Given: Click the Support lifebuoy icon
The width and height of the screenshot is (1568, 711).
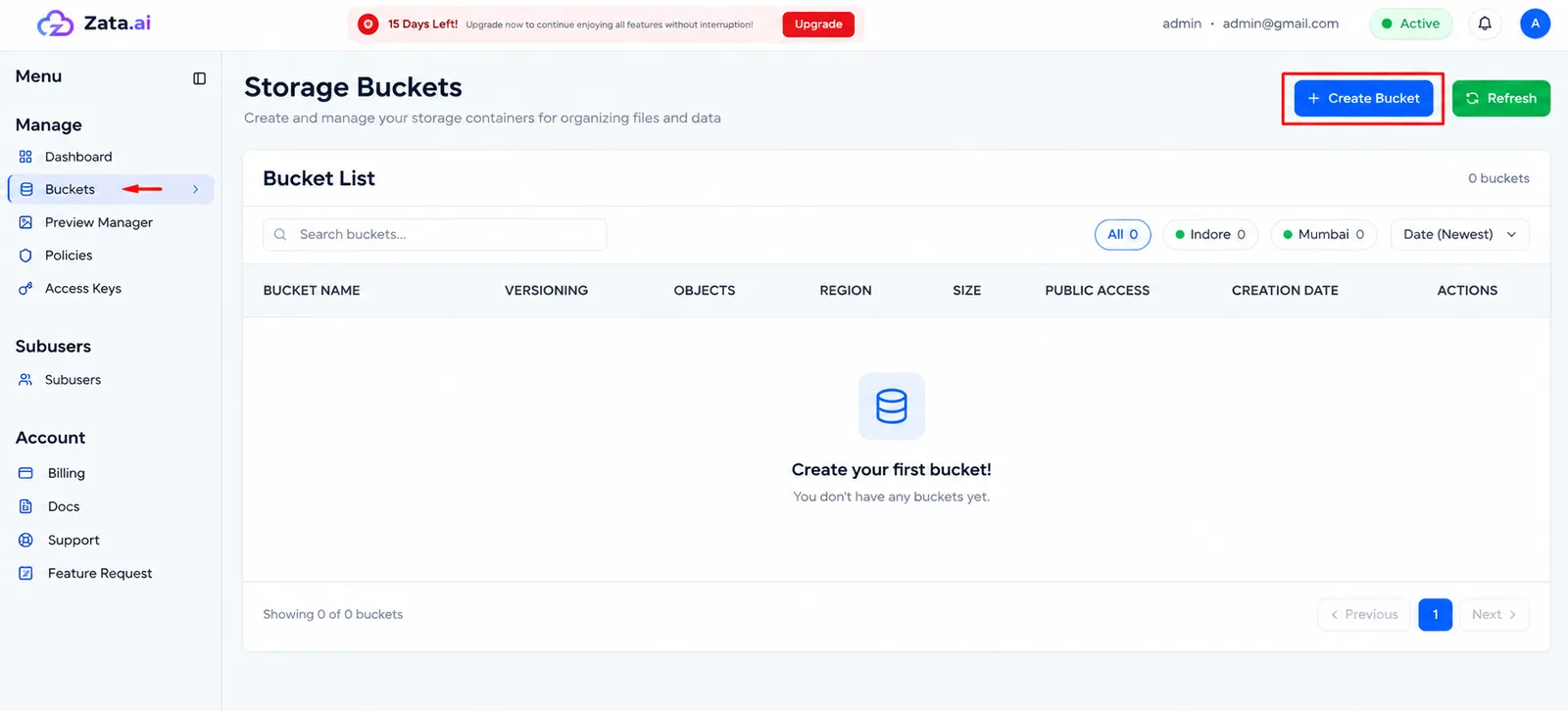Looking at the screenshot, I should [x=25, y=540].
